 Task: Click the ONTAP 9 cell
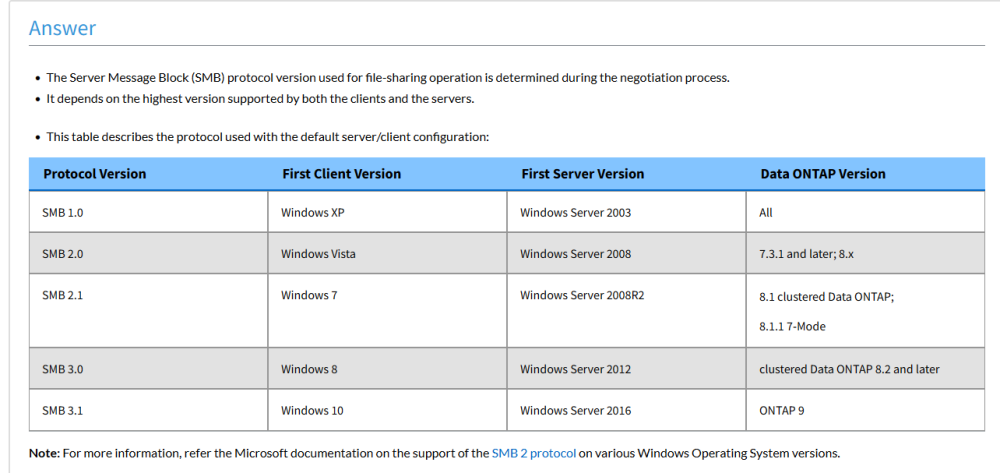[865, 411]
